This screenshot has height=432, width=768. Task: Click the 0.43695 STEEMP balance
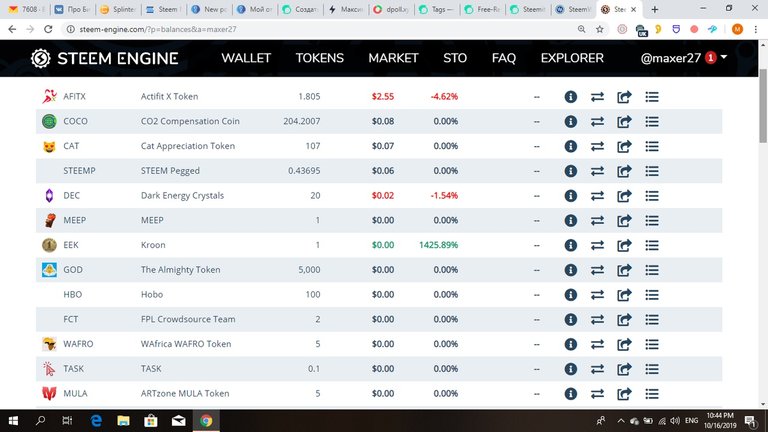pyautogui.click(x=304, y=171)
